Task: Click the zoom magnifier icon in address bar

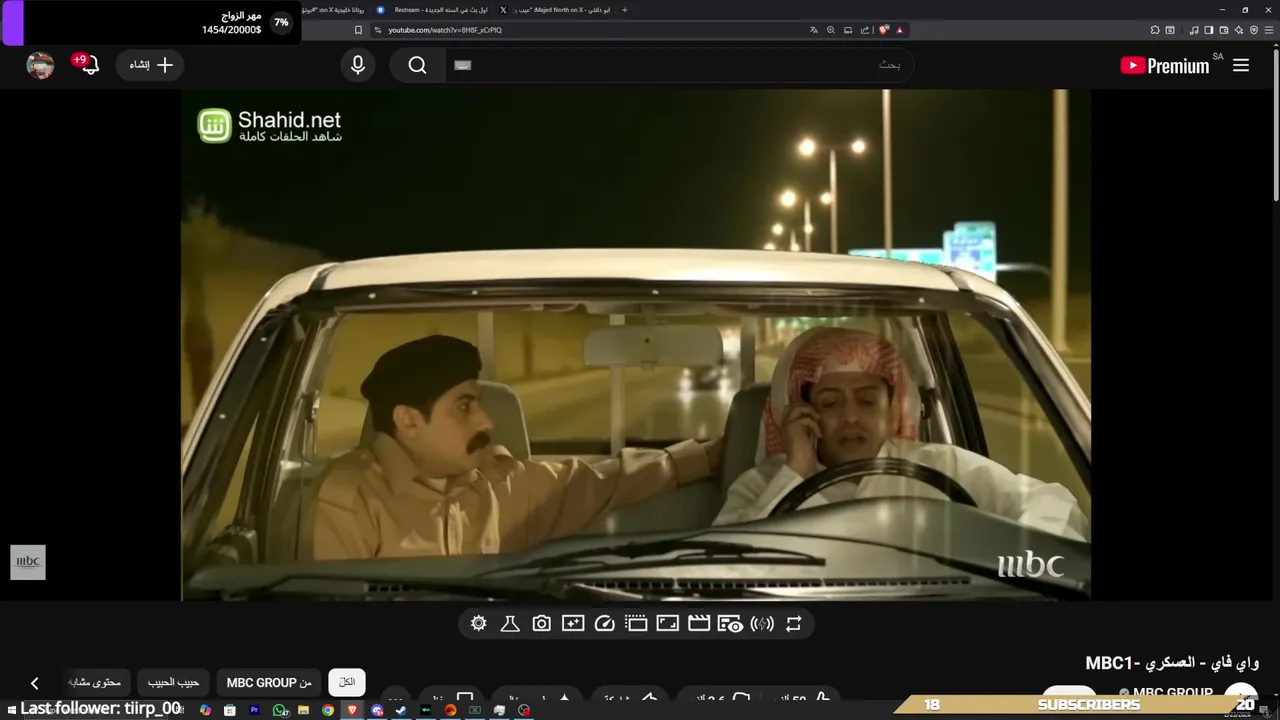Action: (831, 30)
